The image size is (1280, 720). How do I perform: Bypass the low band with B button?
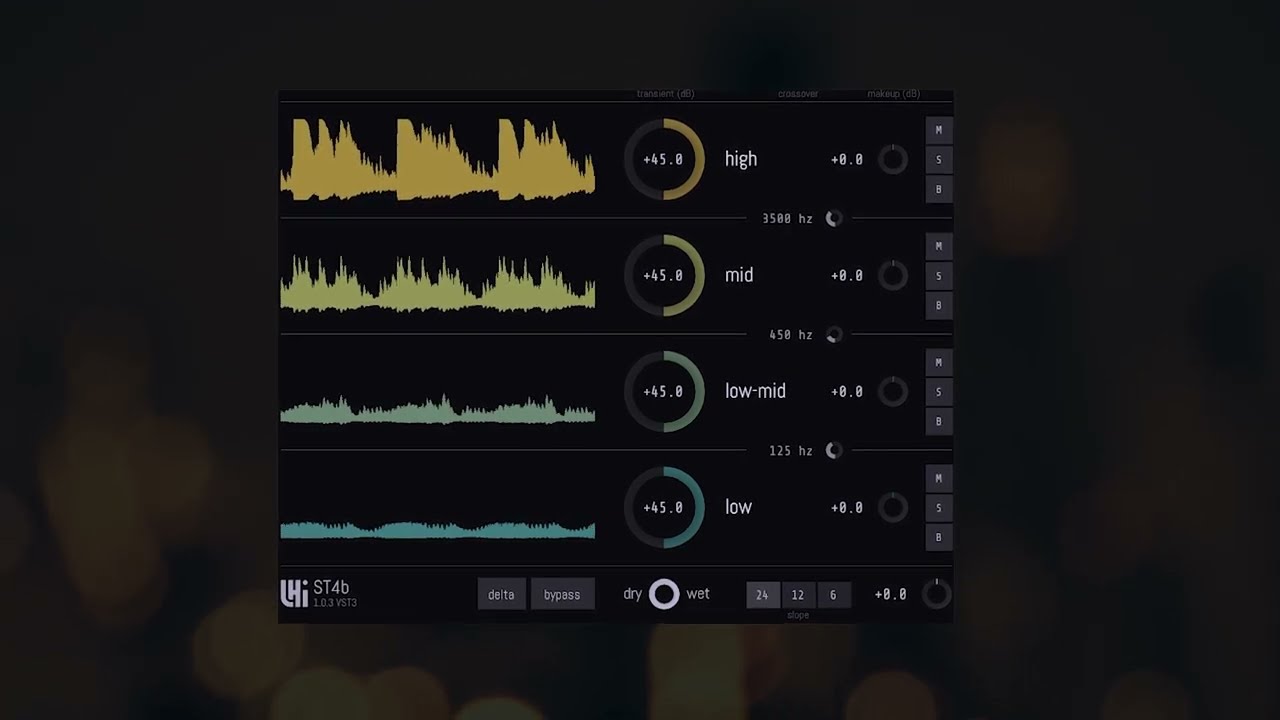point(939,537)
